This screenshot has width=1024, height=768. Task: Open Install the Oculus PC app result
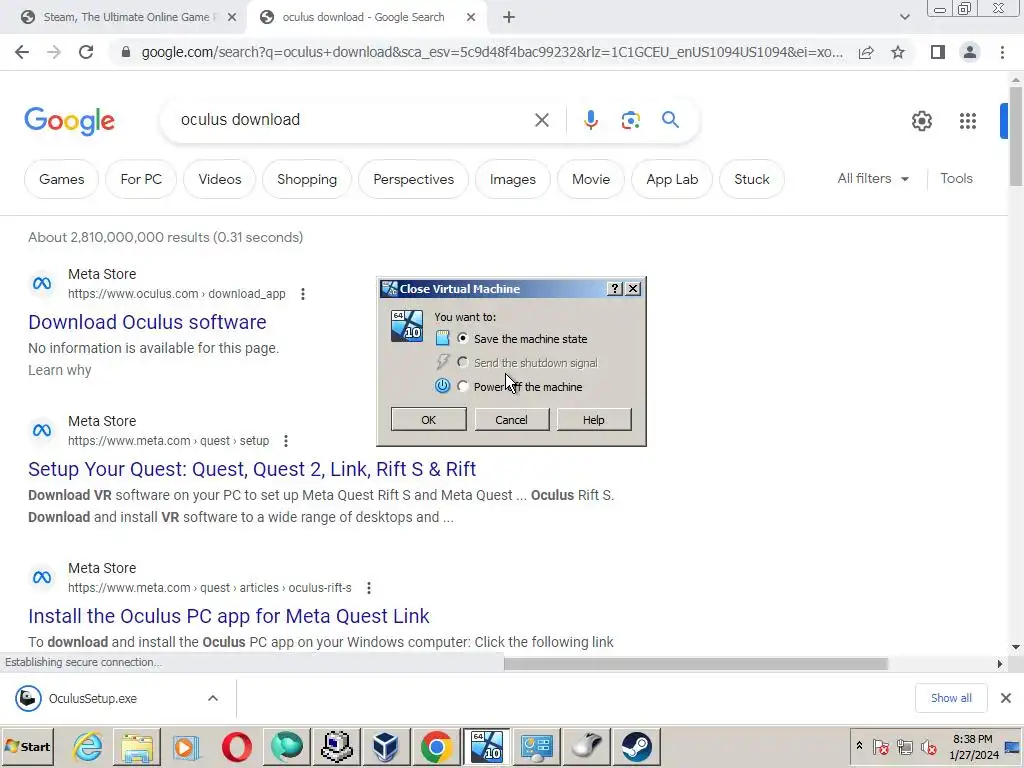tap(229, 616)
